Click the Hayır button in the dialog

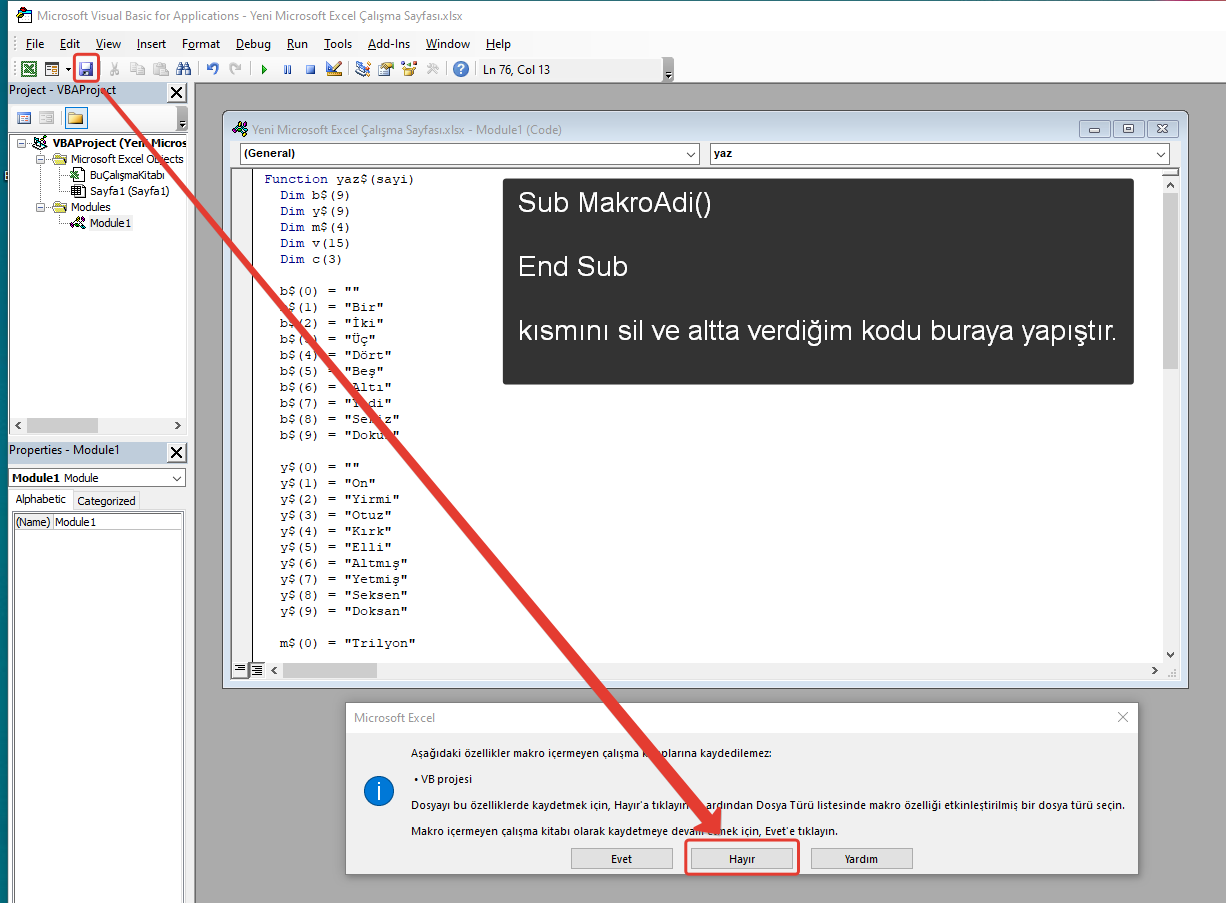[x=742, y=859]
